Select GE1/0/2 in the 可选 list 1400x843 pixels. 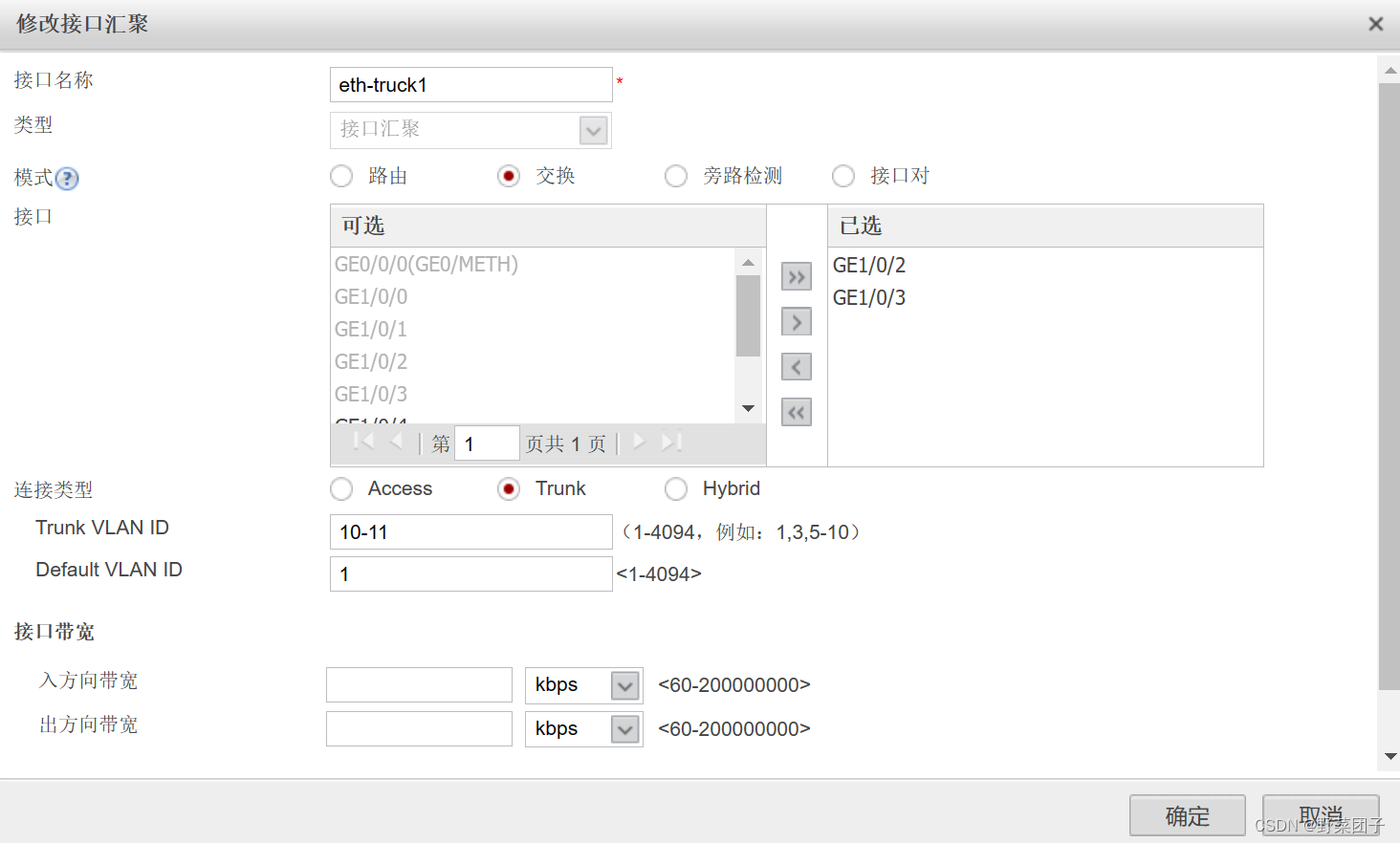[371, 361]
